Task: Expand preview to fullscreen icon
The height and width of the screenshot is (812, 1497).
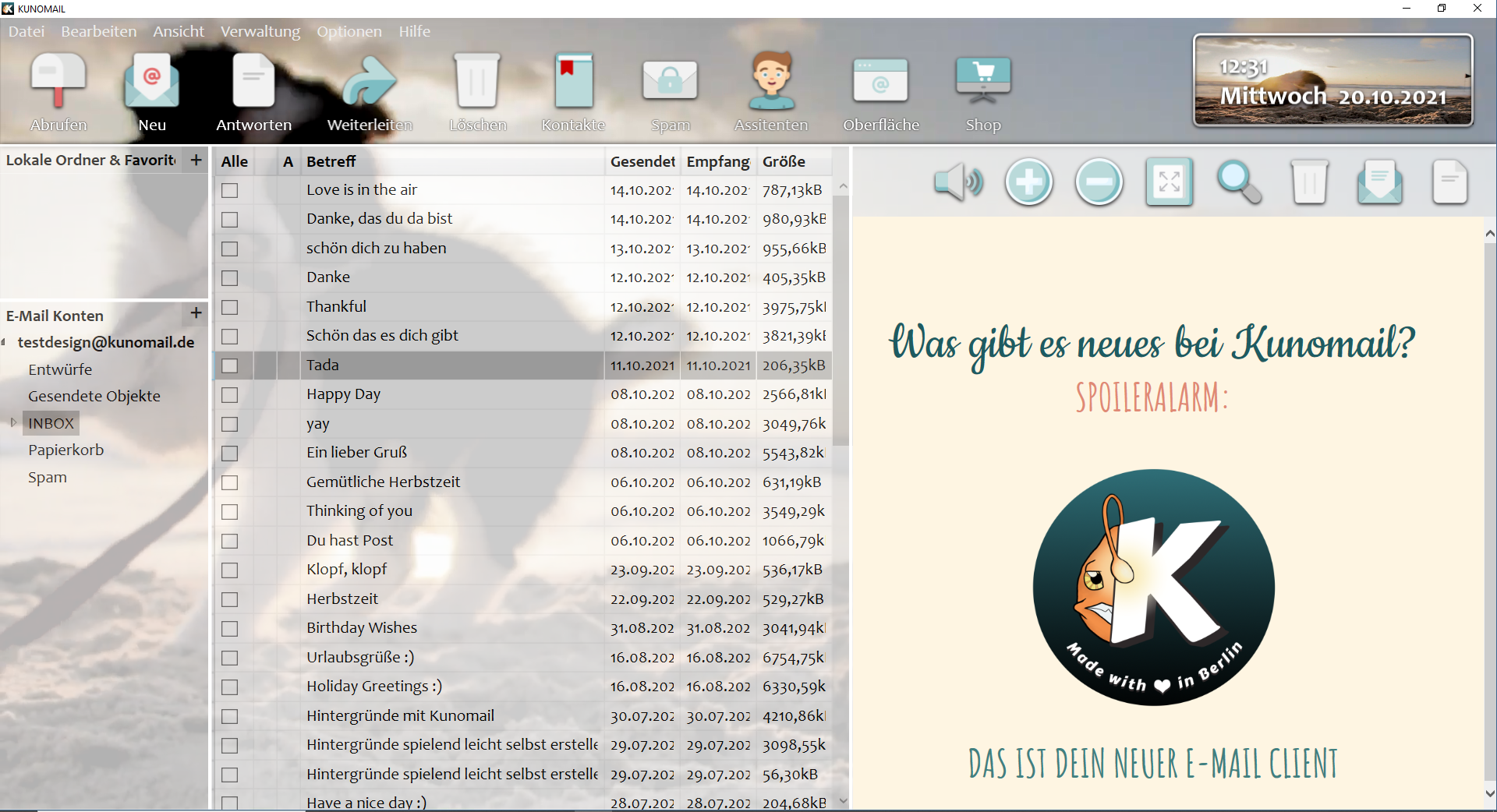Action: [1170, 182]
